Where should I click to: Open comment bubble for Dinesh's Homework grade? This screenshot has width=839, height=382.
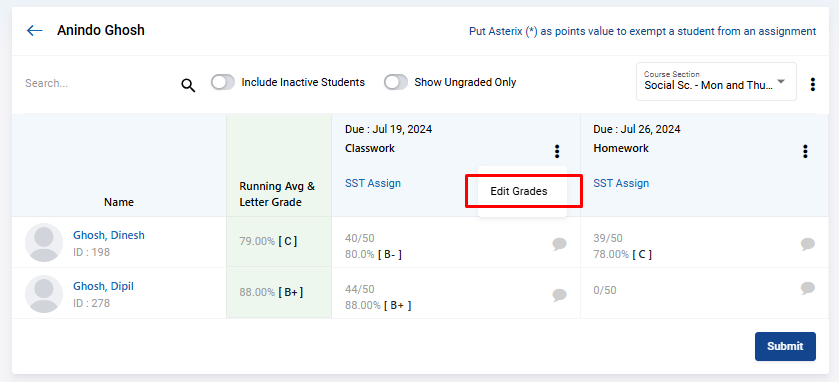coord(808,245)
